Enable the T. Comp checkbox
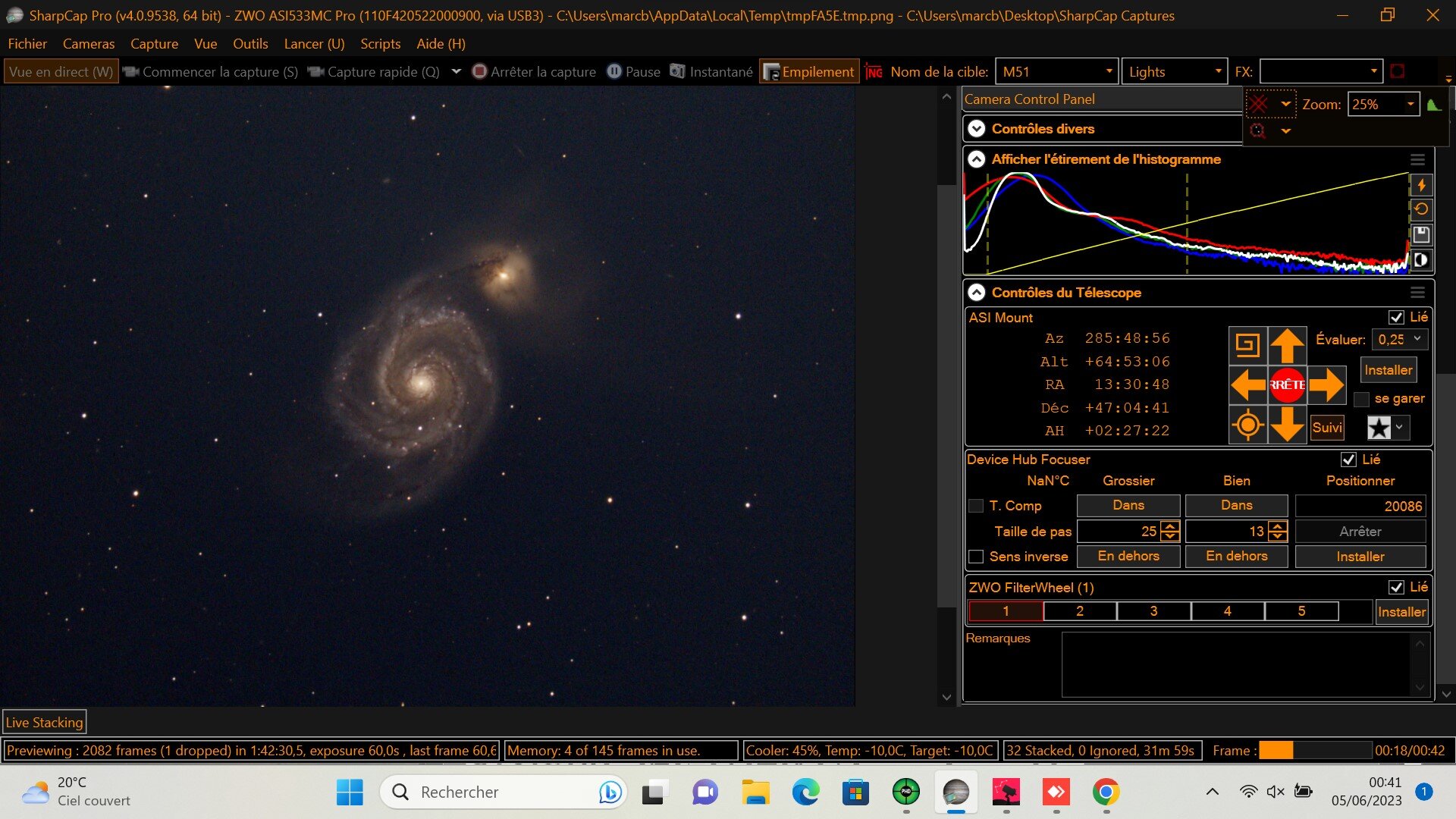 [976, 506]
